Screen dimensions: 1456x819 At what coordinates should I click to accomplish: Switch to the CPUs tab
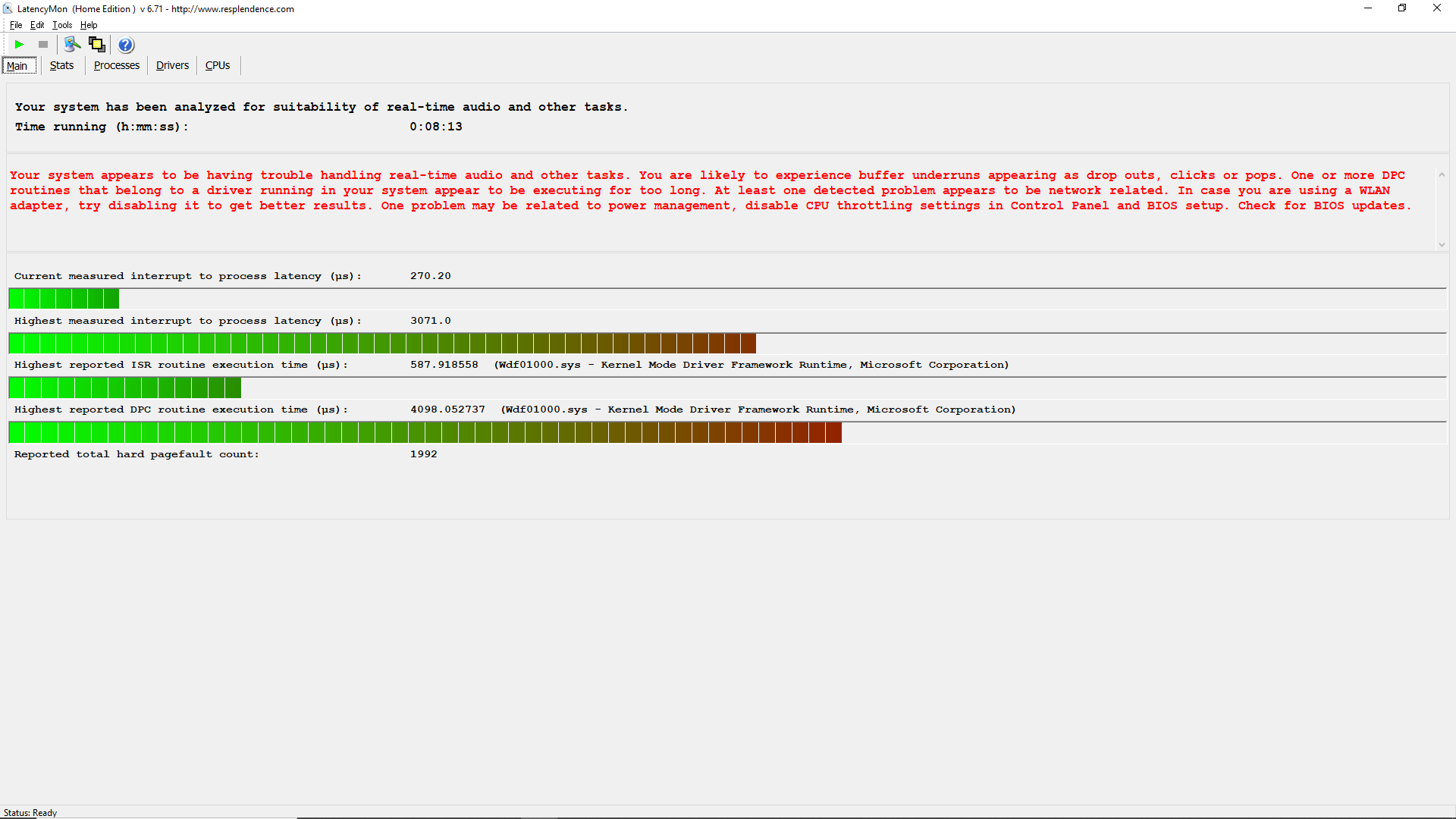pos(218,66)
